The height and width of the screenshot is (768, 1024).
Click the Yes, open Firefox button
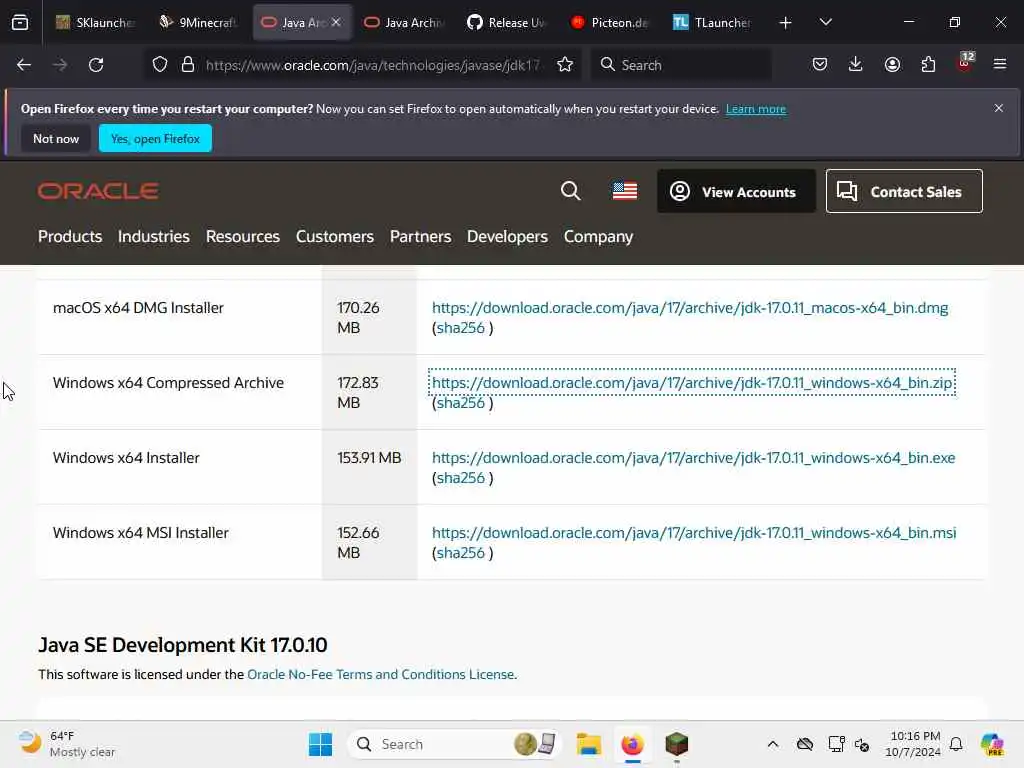point(155,138)
